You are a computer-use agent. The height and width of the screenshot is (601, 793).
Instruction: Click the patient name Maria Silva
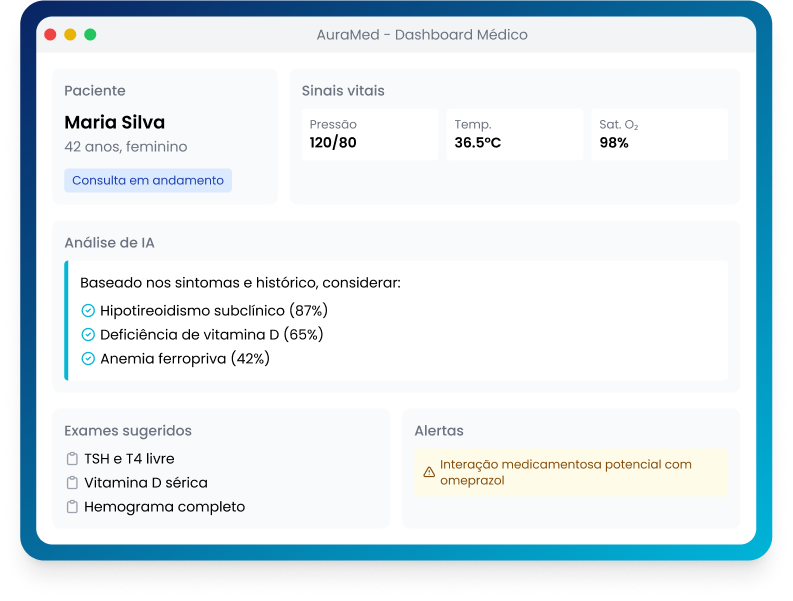[x=115, y=123]
